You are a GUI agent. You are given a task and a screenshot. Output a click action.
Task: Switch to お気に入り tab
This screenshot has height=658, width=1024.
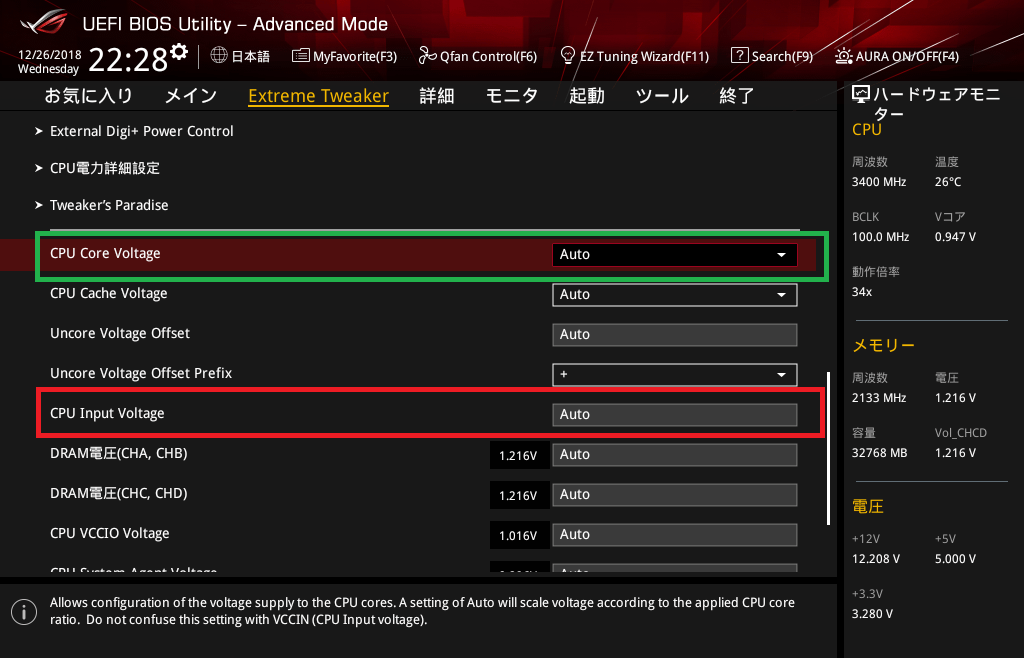click(x=89, y=95)
